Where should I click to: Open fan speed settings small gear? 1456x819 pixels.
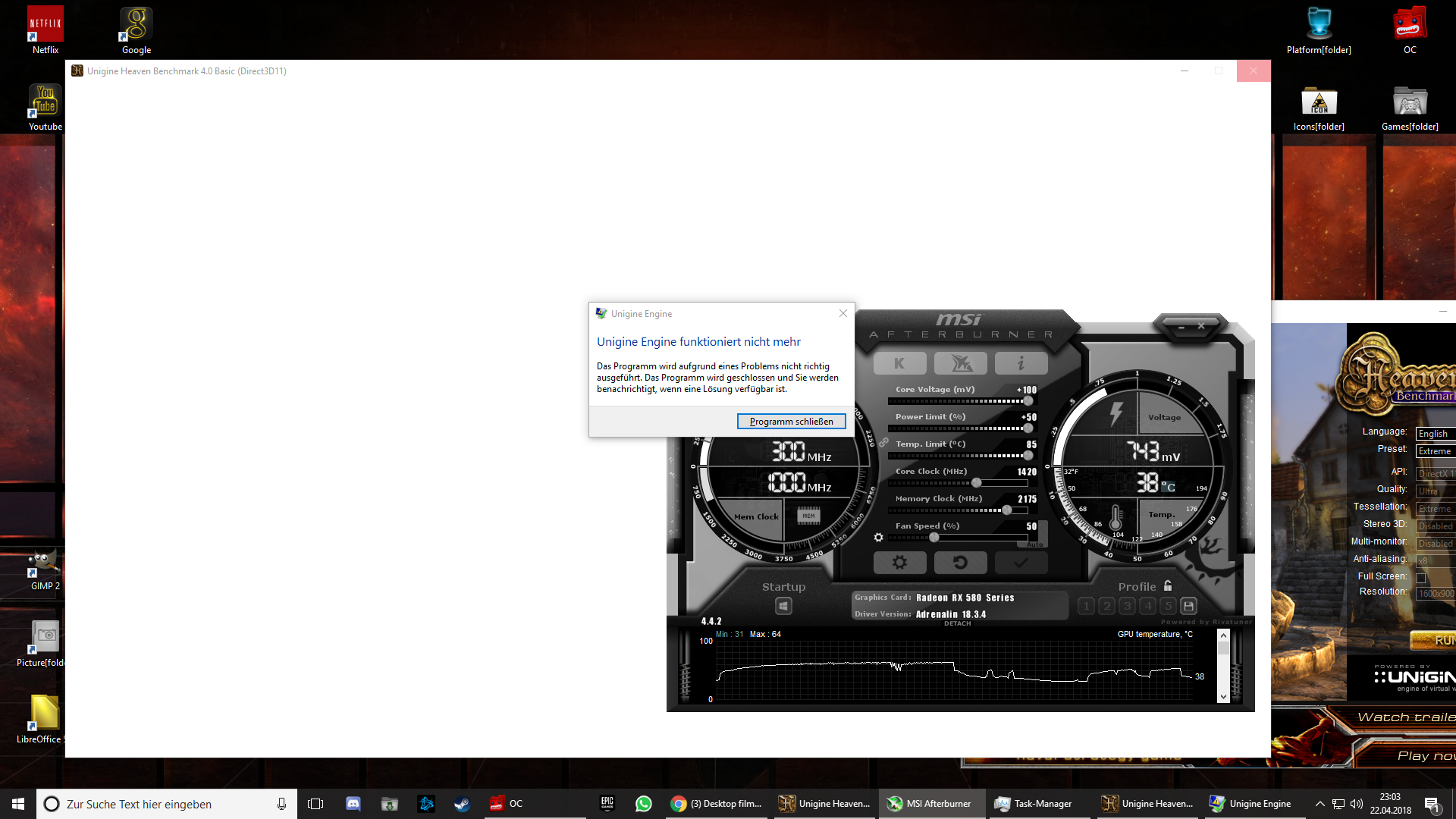(878, 537)
